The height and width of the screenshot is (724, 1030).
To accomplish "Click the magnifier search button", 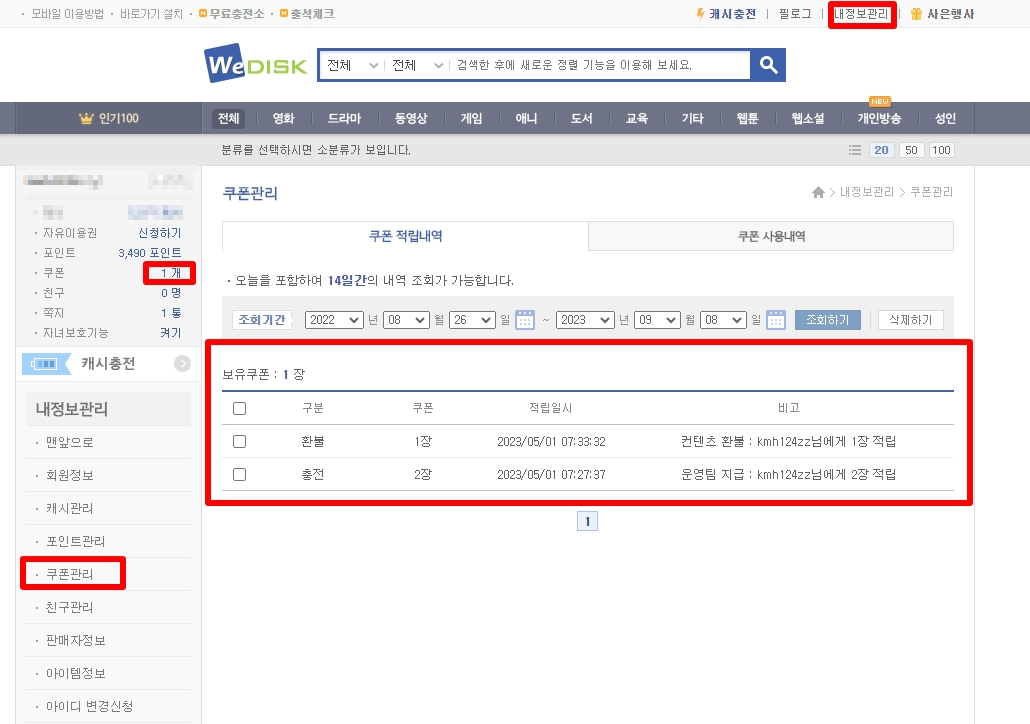I will tap(768, 65).
